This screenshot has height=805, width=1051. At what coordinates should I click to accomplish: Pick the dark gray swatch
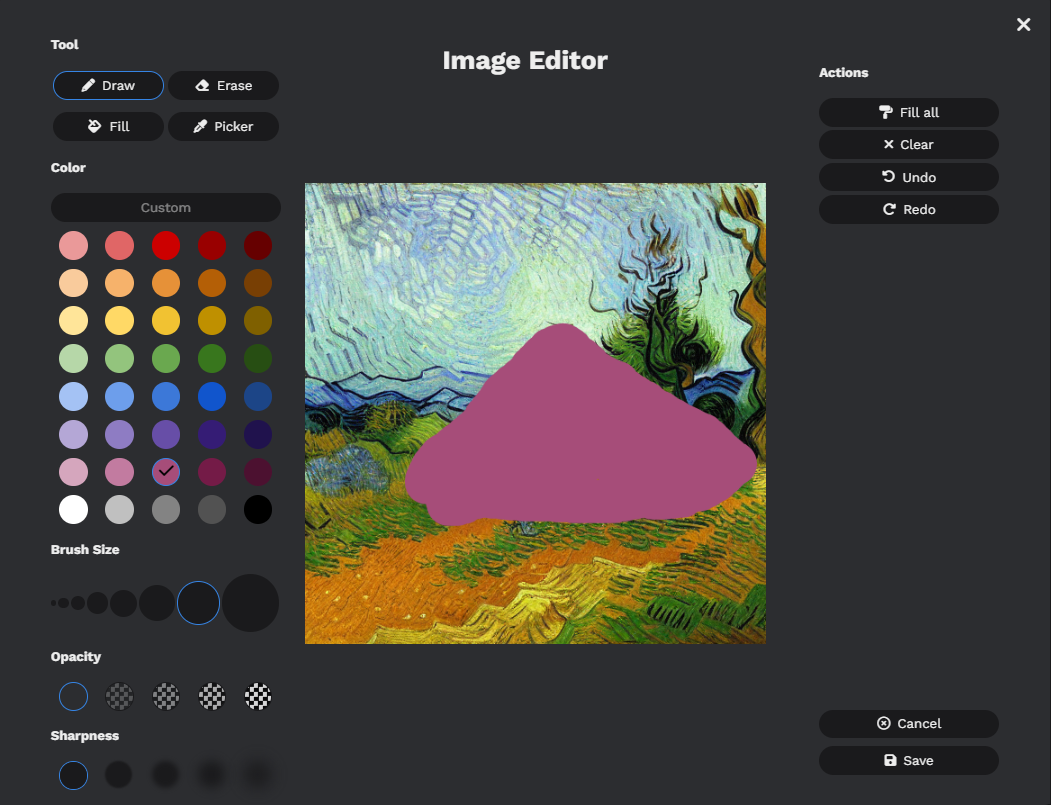tap(212, 509)
